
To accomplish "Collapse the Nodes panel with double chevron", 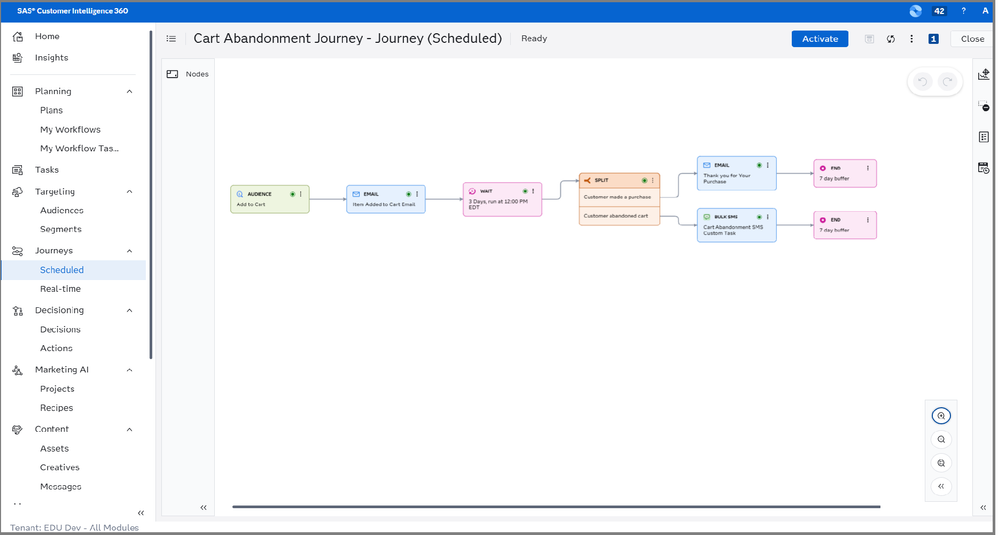I will click(x=204, y=508).
